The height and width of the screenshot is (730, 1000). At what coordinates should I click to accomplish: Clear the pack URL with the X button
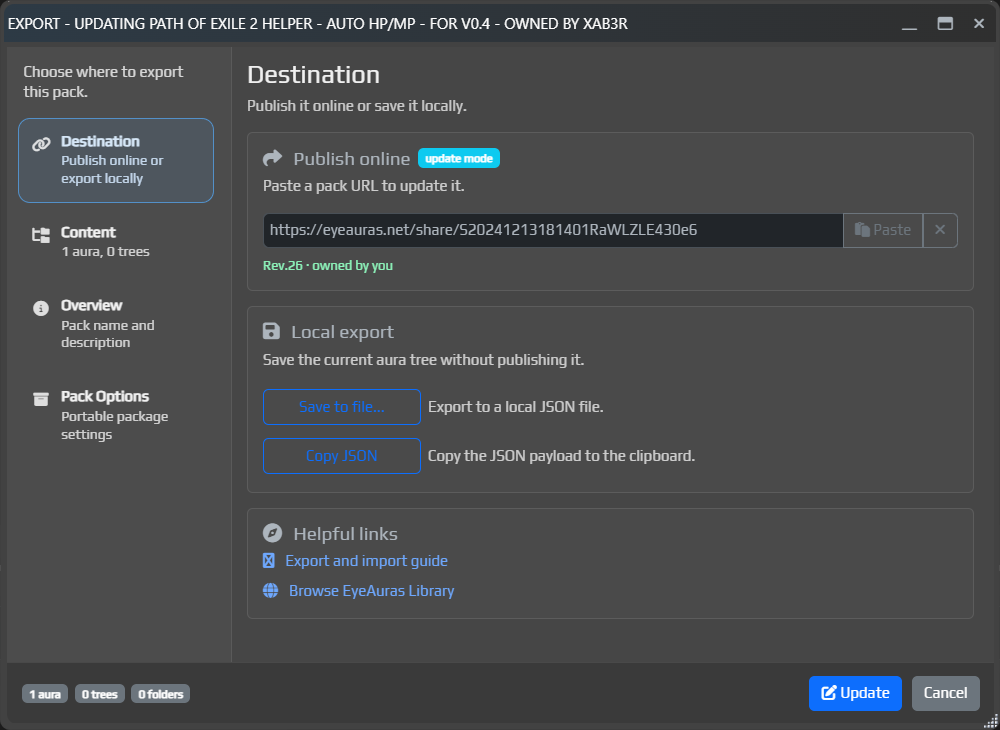939,230
